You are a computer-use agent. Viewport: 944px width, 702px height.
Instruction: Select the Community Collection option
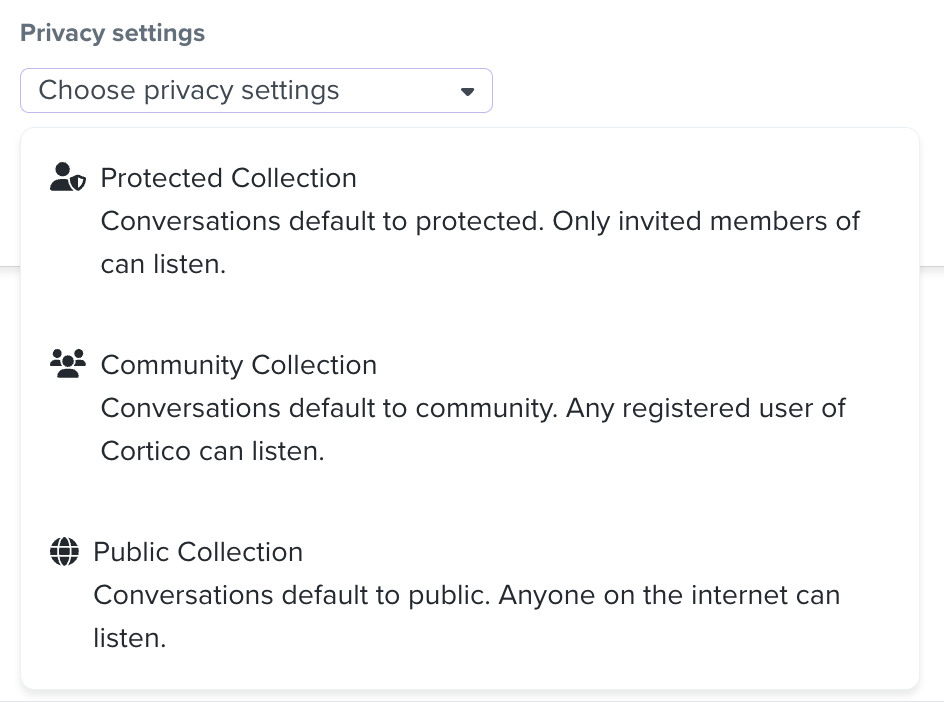(238, 365)
